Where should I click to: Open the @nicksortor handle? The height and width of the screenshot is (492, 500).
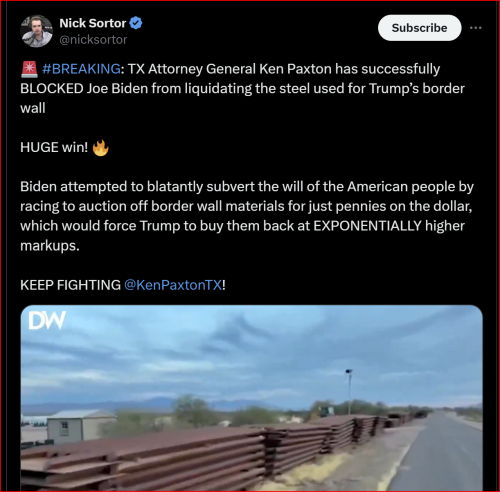click(x=93, y=40)
